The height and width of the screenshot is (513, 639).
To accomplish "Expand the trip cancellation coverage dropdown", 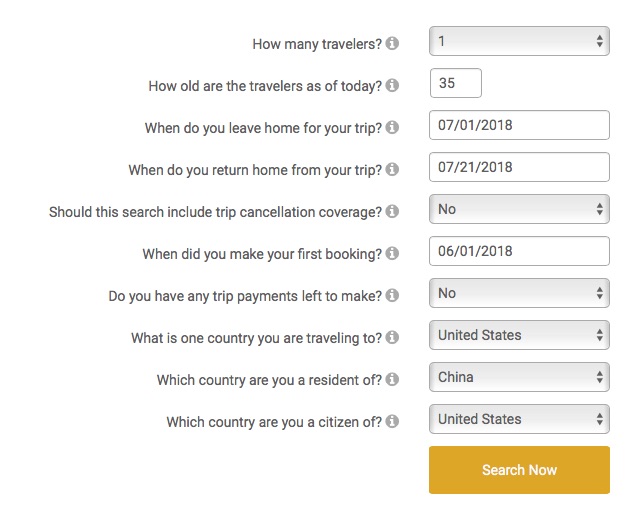I will (x=519, y=209).
